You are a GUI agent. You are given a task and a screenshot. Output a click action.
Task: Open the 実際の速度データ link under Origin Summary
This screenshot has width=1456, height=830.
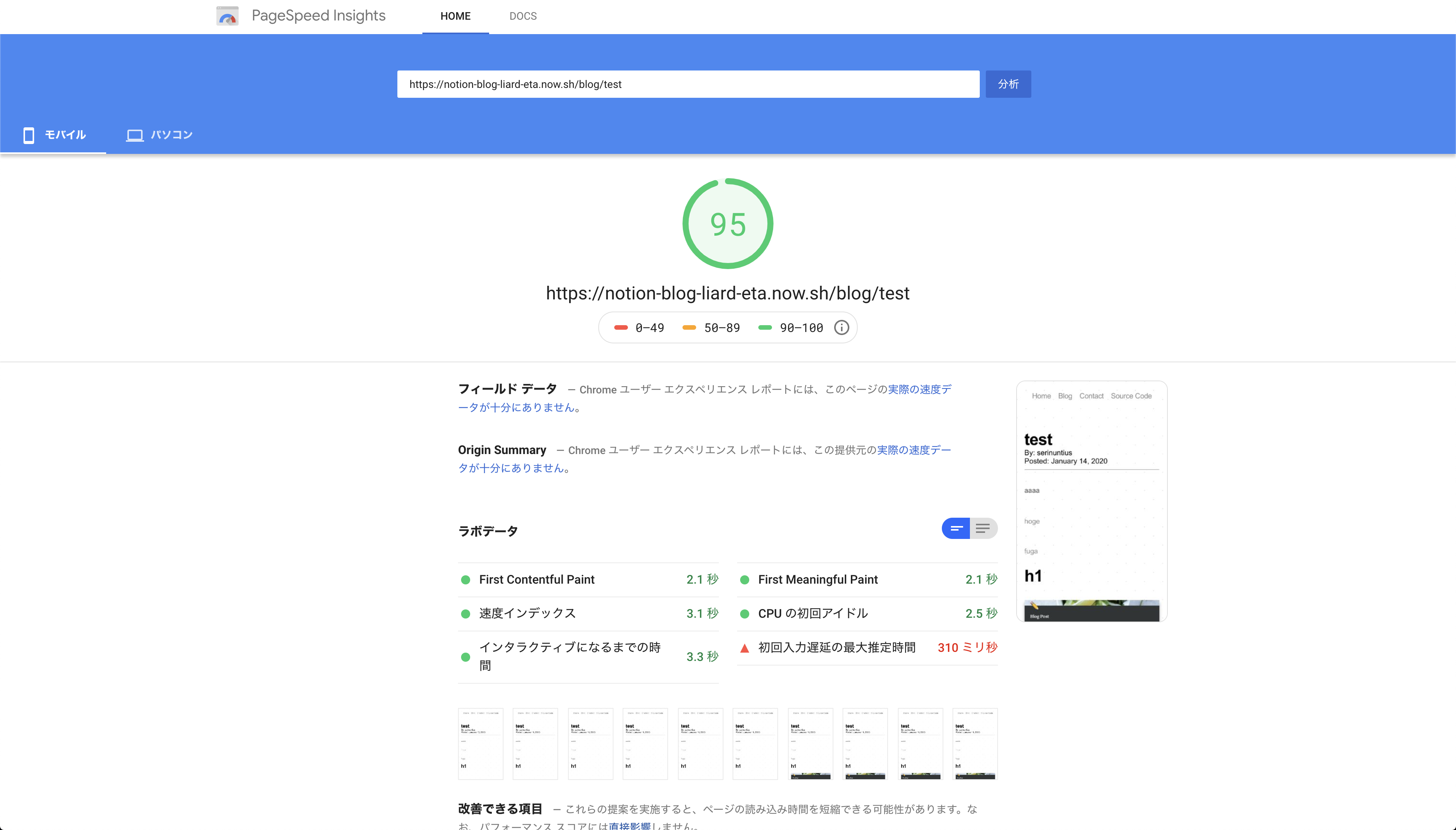point(913,450)
